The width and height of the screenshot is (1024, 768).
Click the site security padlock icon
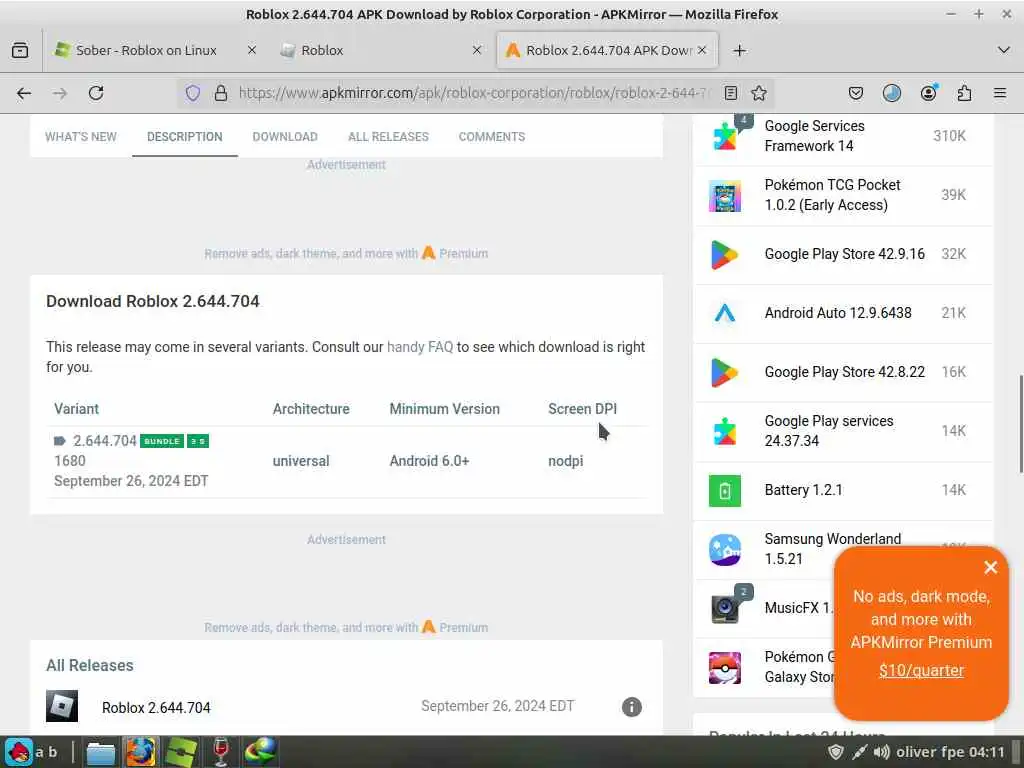[x=221, y=93]
